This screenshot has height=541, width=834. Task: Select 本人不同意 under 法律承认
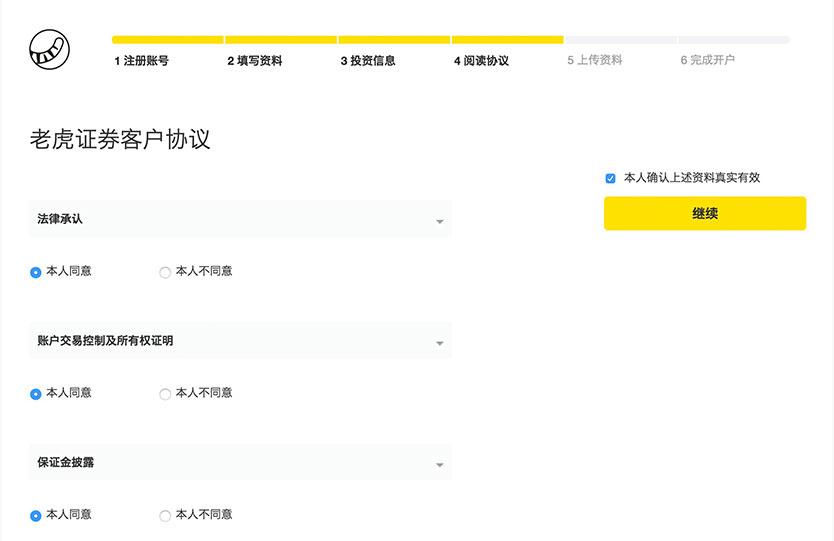(165, 272)
